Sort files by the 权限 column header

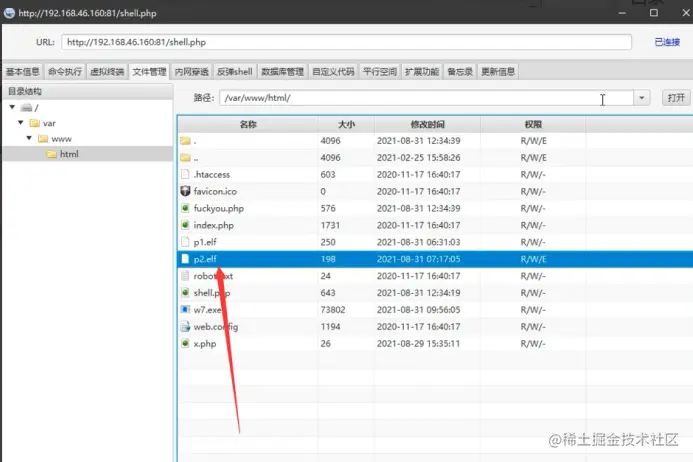[x=533, y=125]
